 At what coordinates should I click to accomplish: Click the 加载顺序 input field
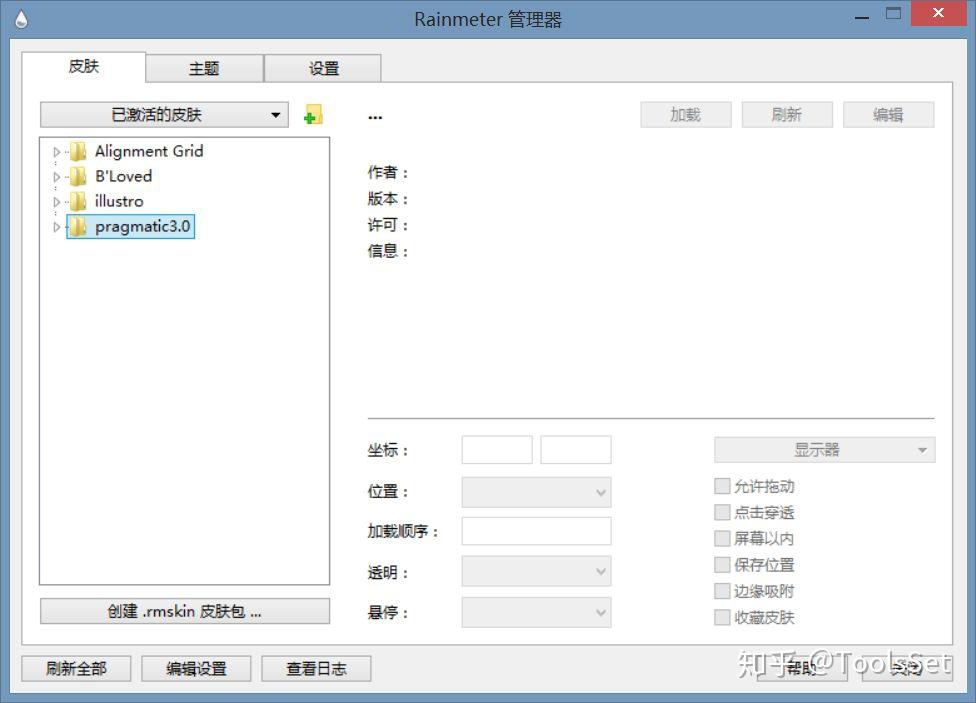point(536,531)
